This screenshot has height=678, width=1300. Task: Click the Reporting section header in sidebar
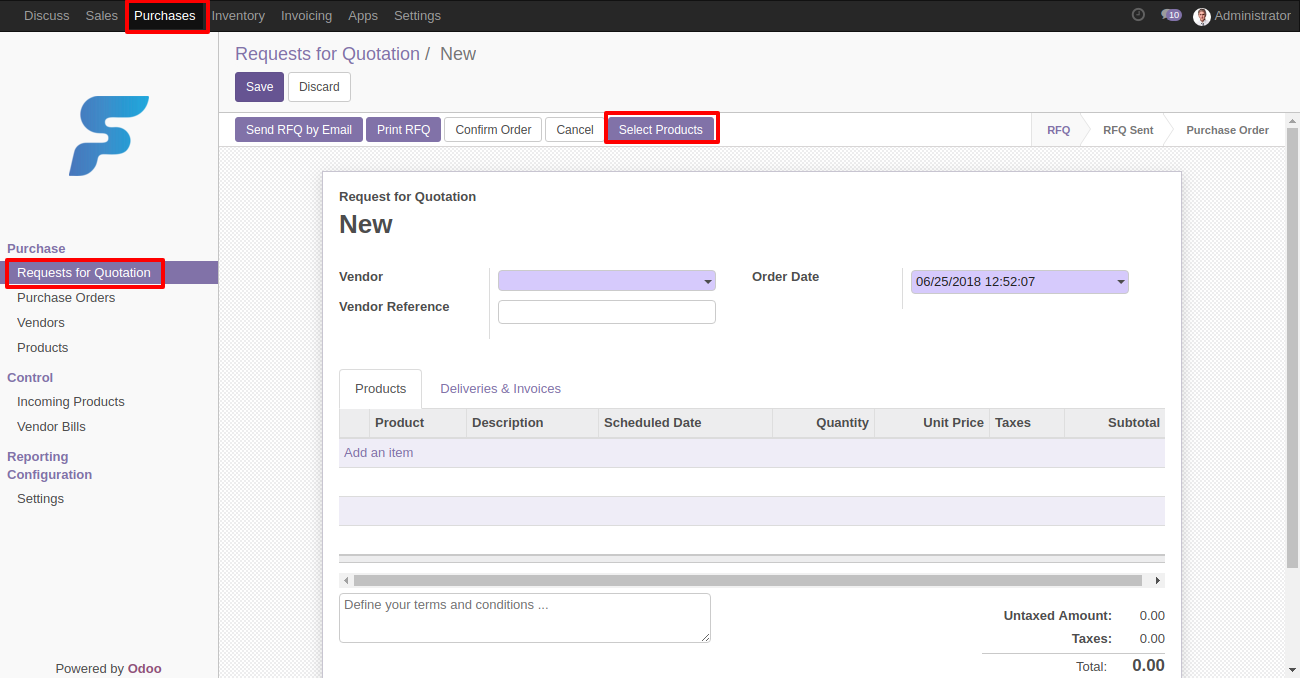click(x=38, y=457)
